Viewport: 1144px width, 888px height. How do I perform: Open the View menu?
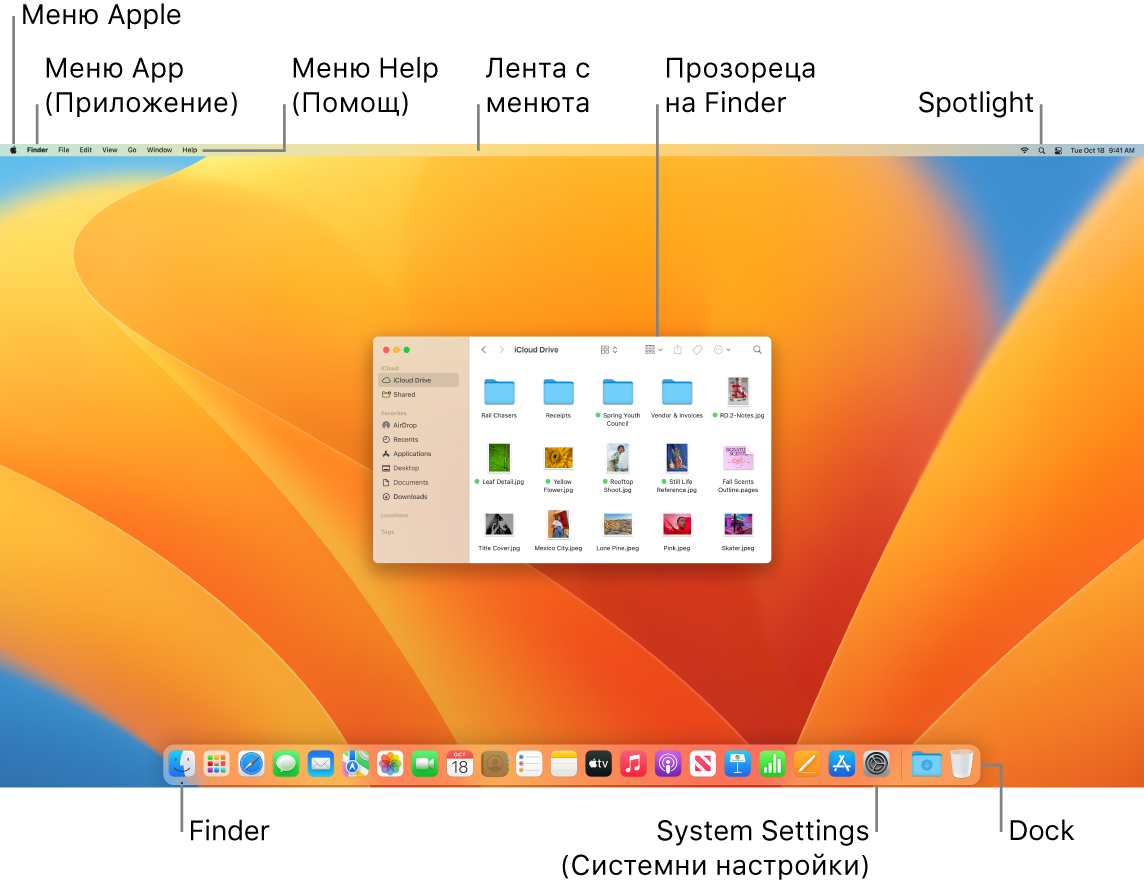point(109,150)
